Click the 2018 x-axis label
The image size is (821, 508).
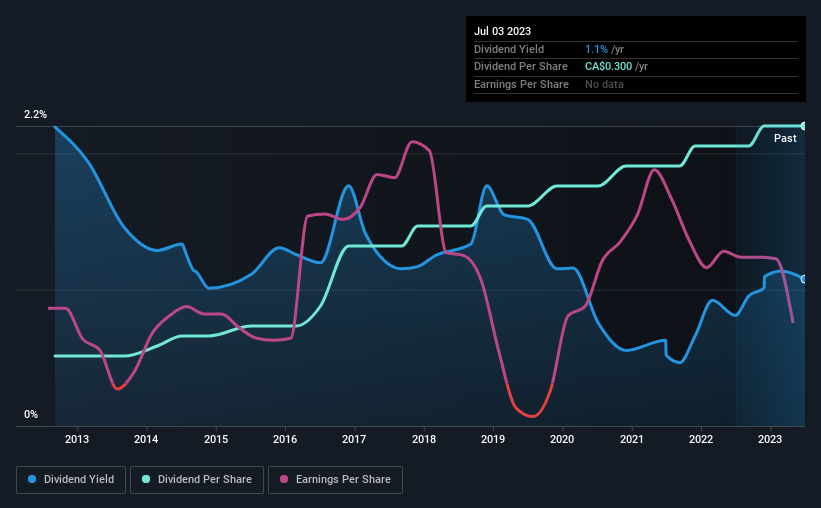tap(424, 439)
